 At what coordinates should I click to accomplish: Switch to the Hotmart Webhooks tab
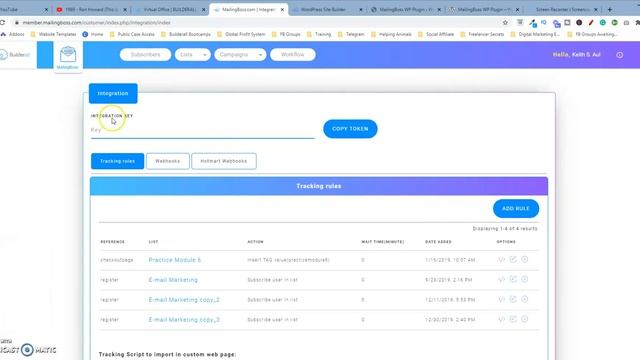[x=224, y=161]
